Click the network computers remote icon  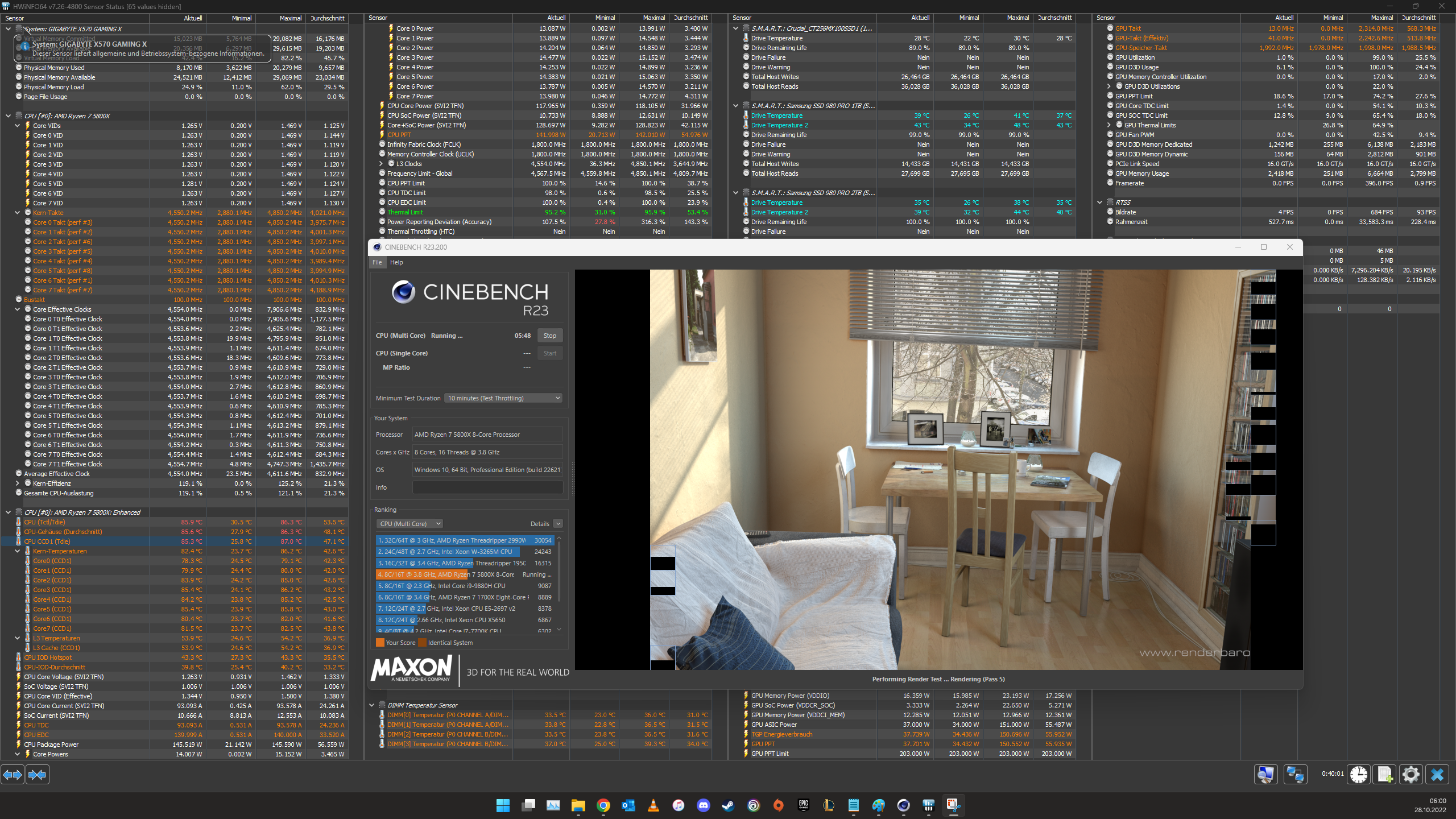click(x=1296, y=775)
